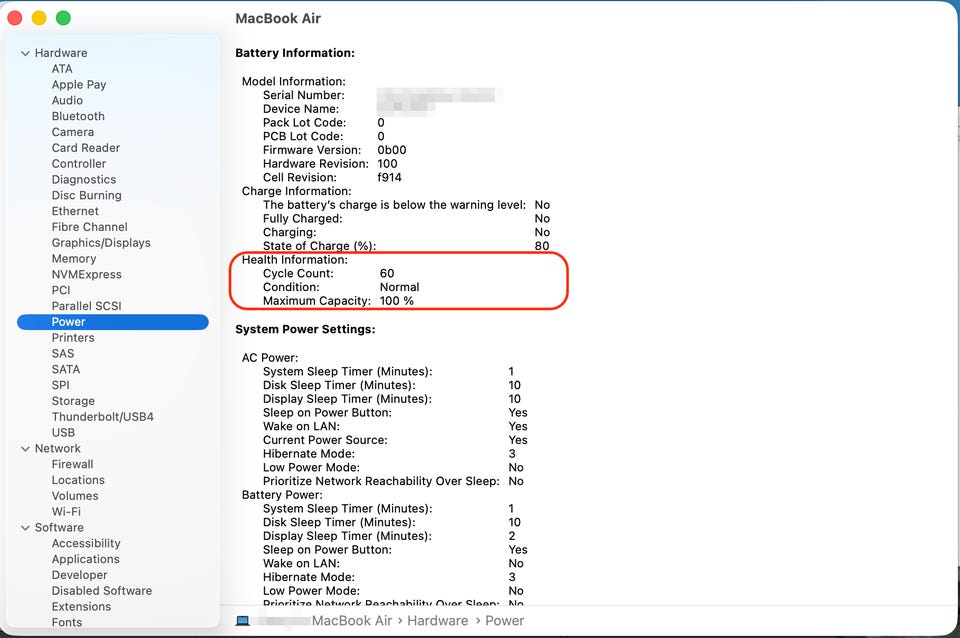Select ATA in the sidebar
Viewport: 960px width, 638px height.
point(62,69)
